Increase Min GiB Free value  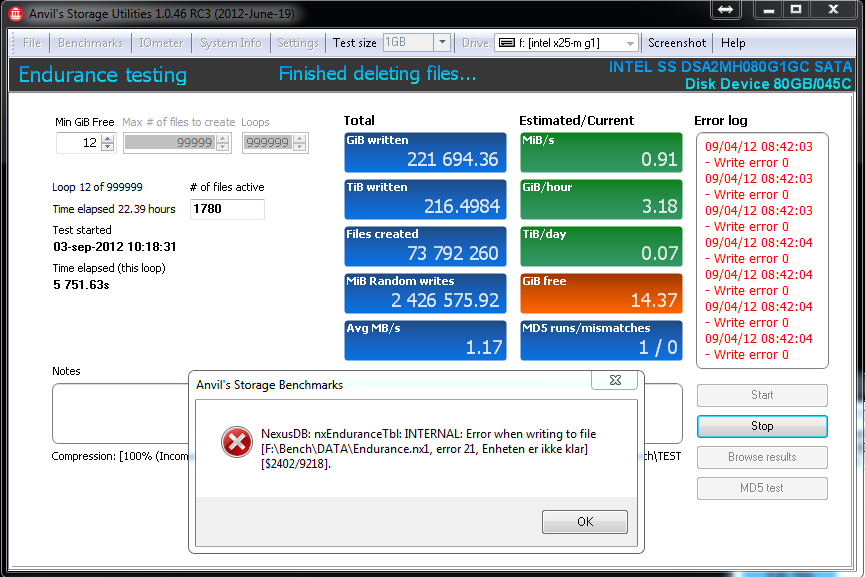click(108, 138)
